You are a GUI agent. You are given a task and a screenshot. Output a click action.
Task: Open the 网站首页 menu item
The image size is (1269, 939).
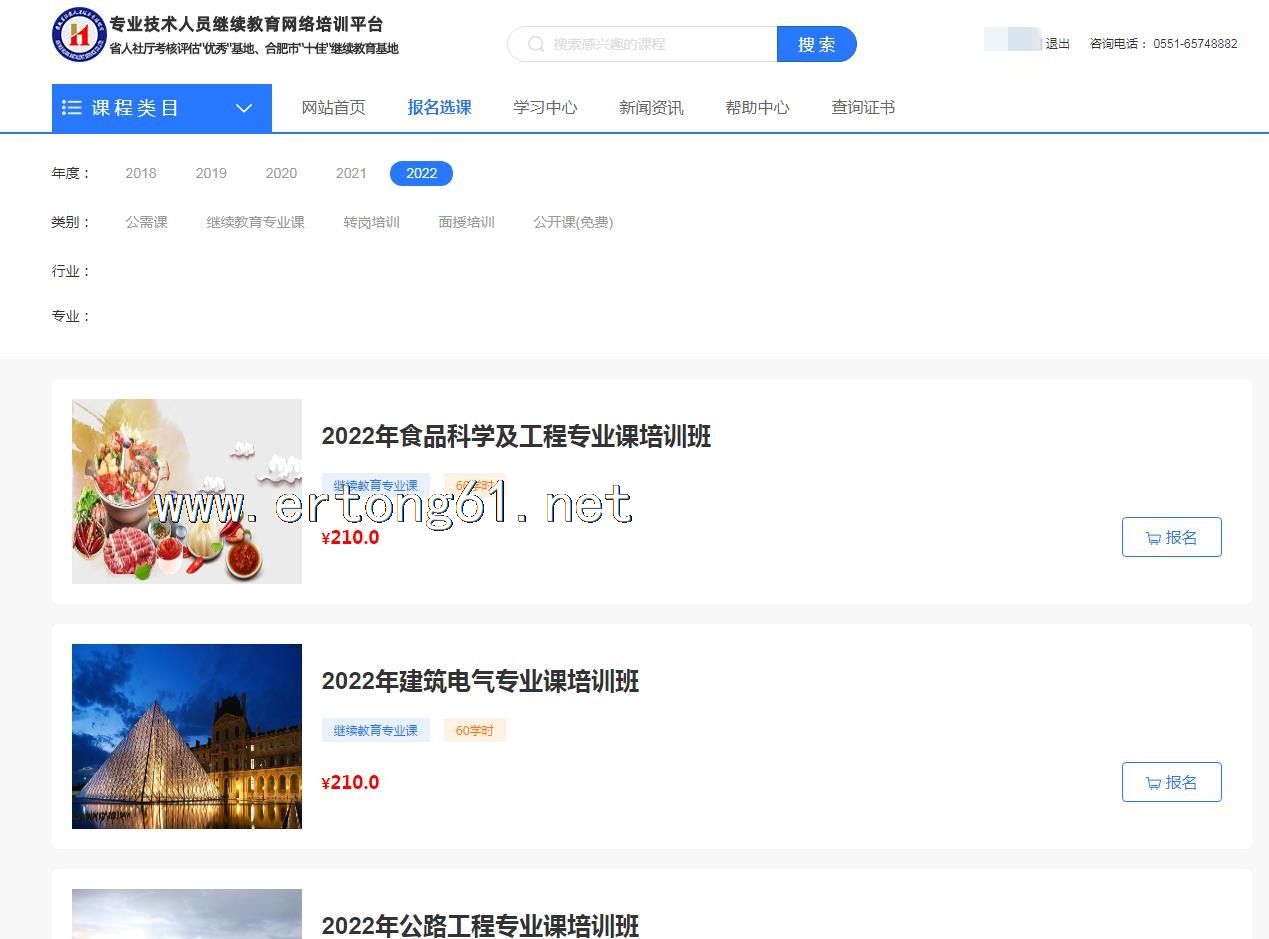coord(333,108)
